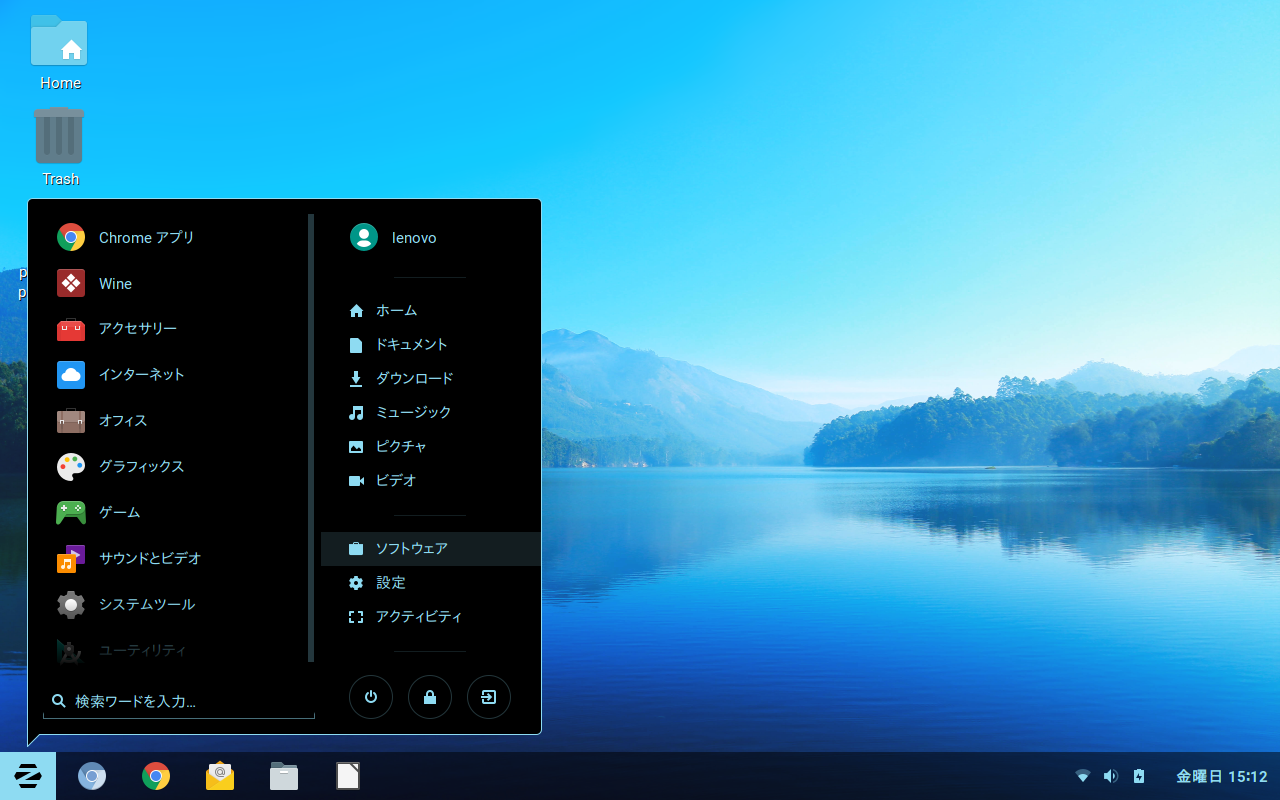The image size is (1280, 800).
Task: Open 設定 from the menu
Action: coord(390,583)
